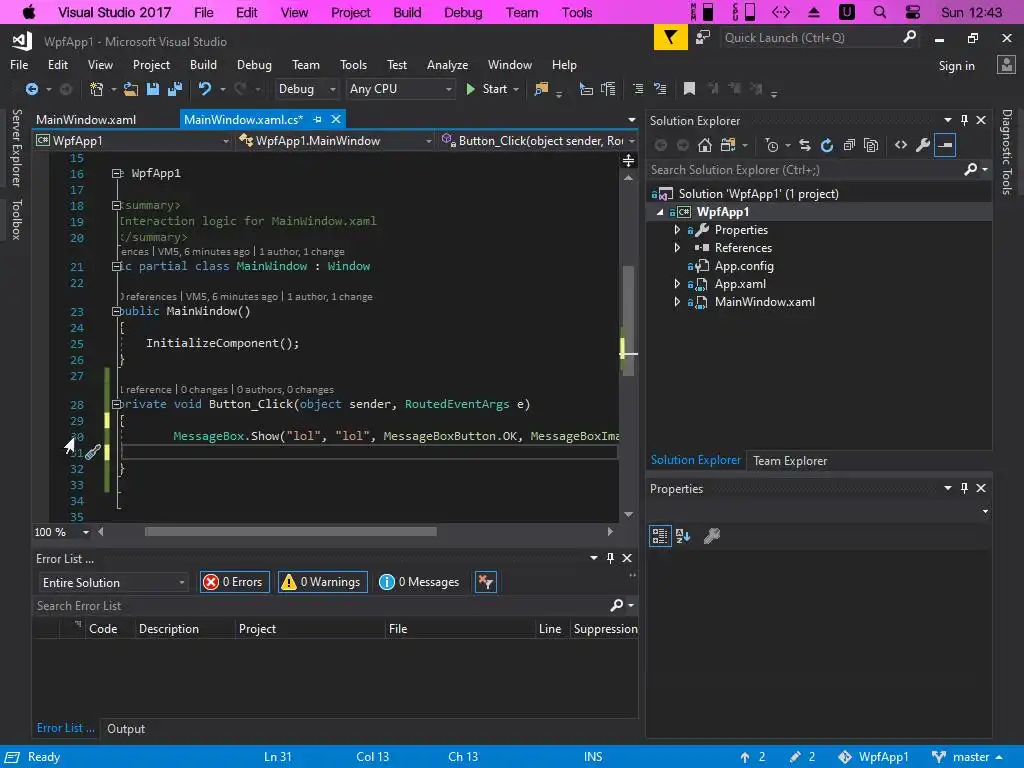Image resolution: width=1024 pixels, height=768 pixels.
Task: Click the Save All toolbar icon
Action: [x=175, y=89]
